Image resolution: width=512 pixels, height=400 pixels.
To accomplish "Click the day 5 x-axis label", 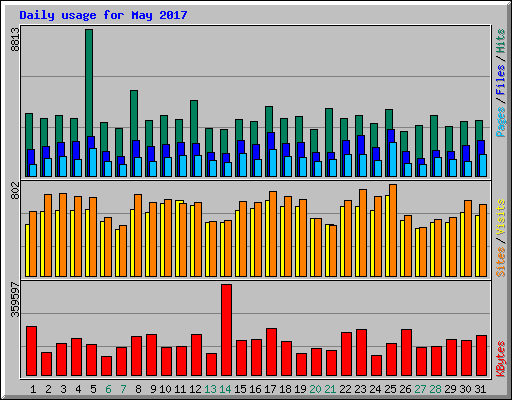I will (93, 389).
